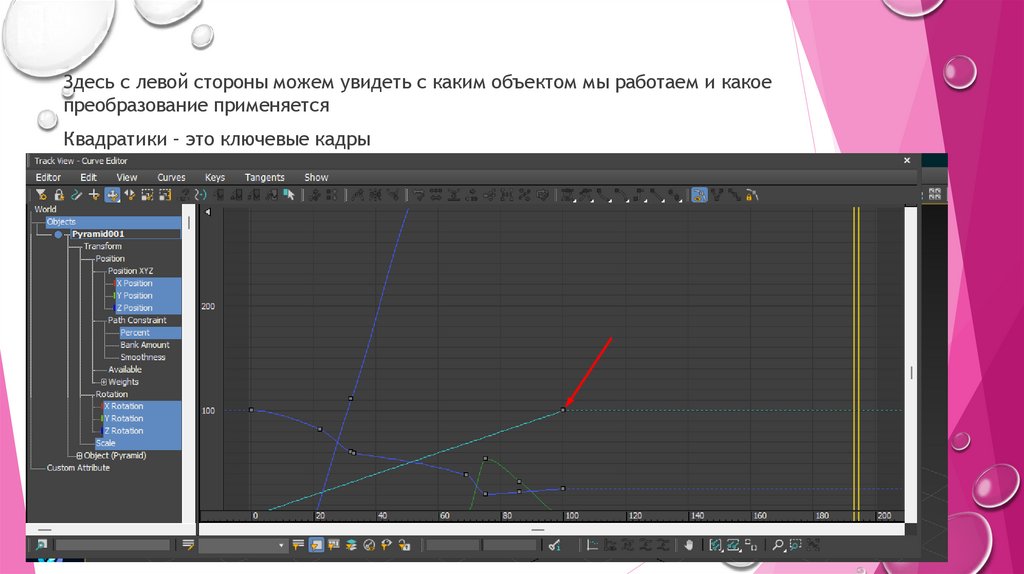Click the Pan hand tool icon
This screenshot has height=574, width=1024.
[689, 545]
